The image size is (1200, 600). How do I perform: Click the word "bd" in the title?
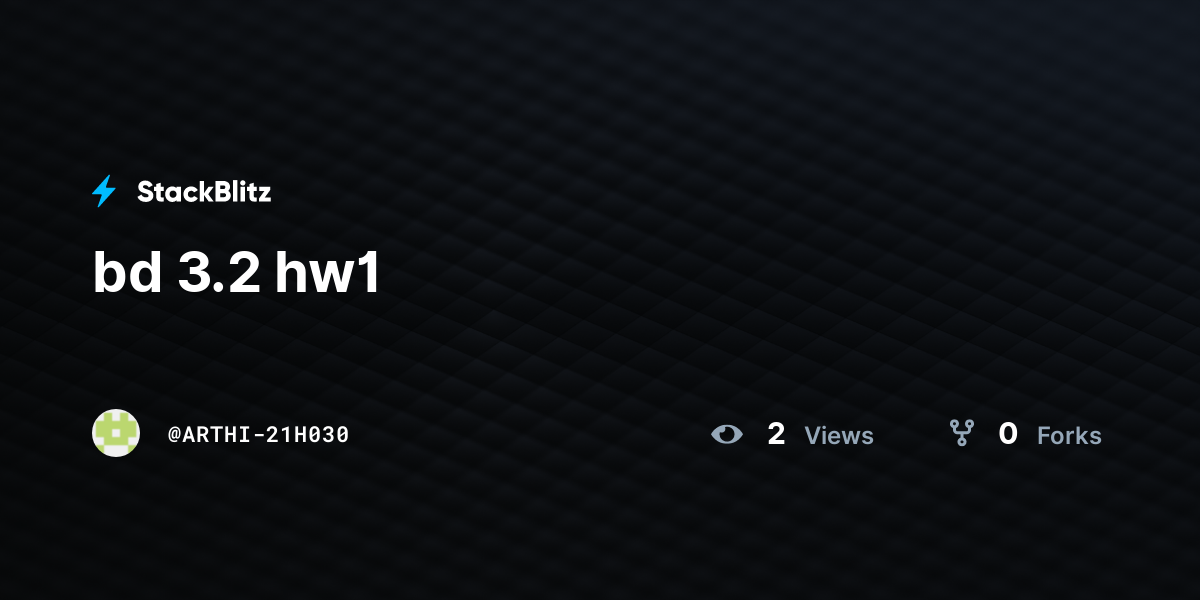tap(127, 273)
